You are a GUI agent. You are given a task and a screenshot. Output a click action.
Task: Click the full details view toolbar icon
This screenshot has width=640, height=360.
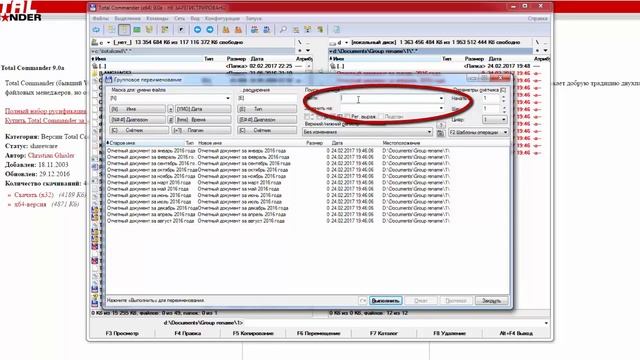point(124,30)
